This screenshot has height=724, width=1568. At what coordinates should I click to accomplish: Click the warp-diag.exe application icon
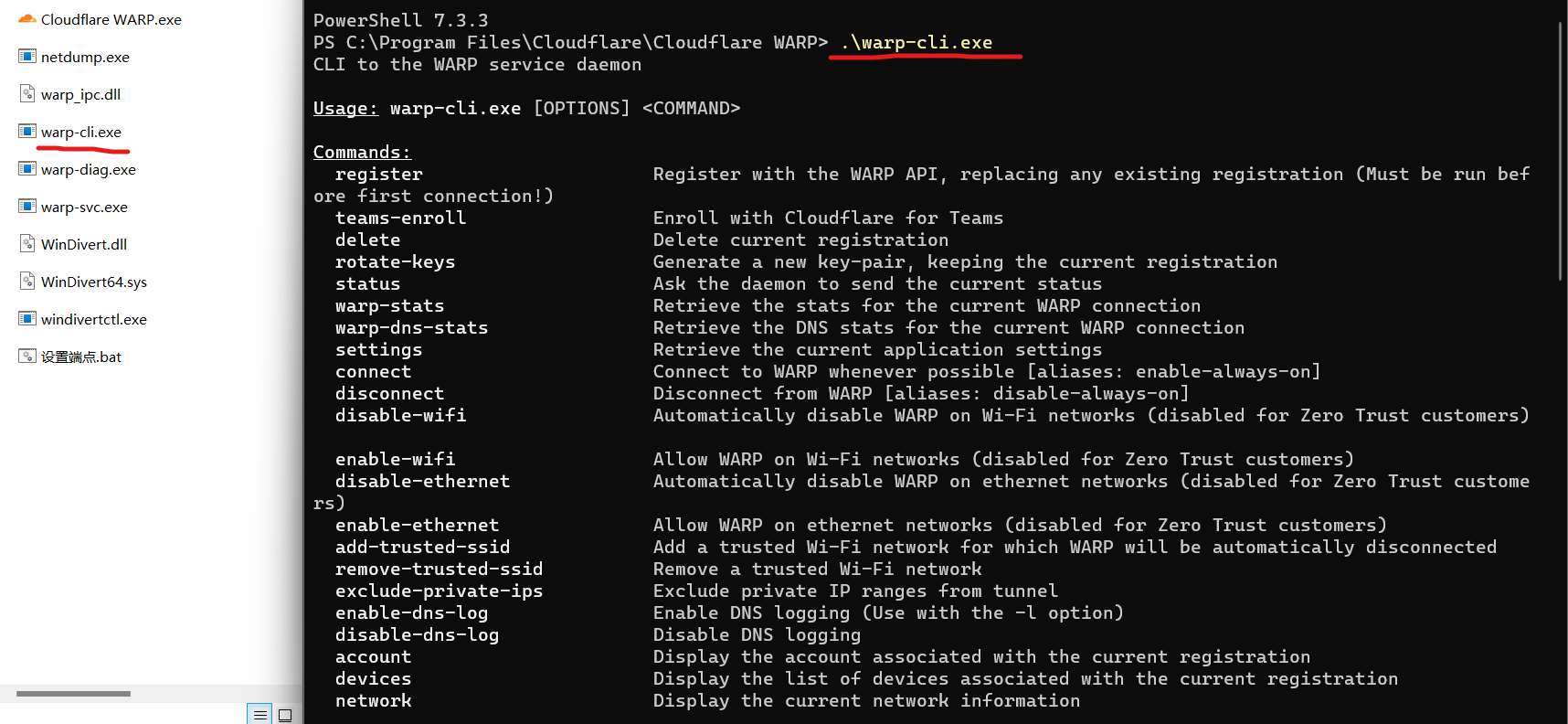click(x=26, y=168)
